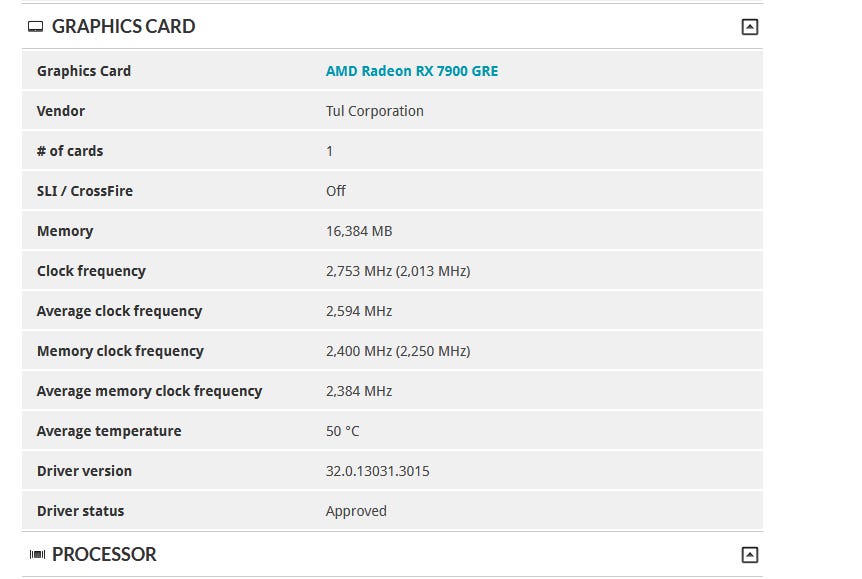Click the Graphics Card monitor icon
The width and height of the screenshot is (862, 579).
point(35,26)
